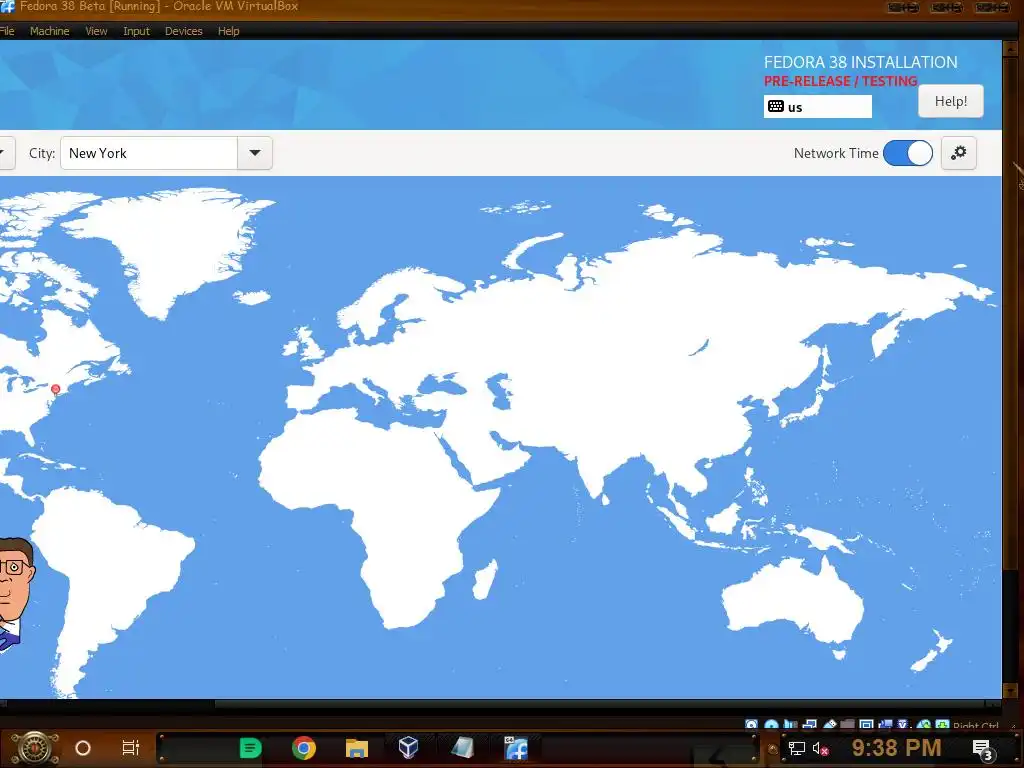This screenshot has width=1024, height=768.
Task: Launch Google Chrome from taskbar
Action: pyautogui.click(x=304, y=748)
